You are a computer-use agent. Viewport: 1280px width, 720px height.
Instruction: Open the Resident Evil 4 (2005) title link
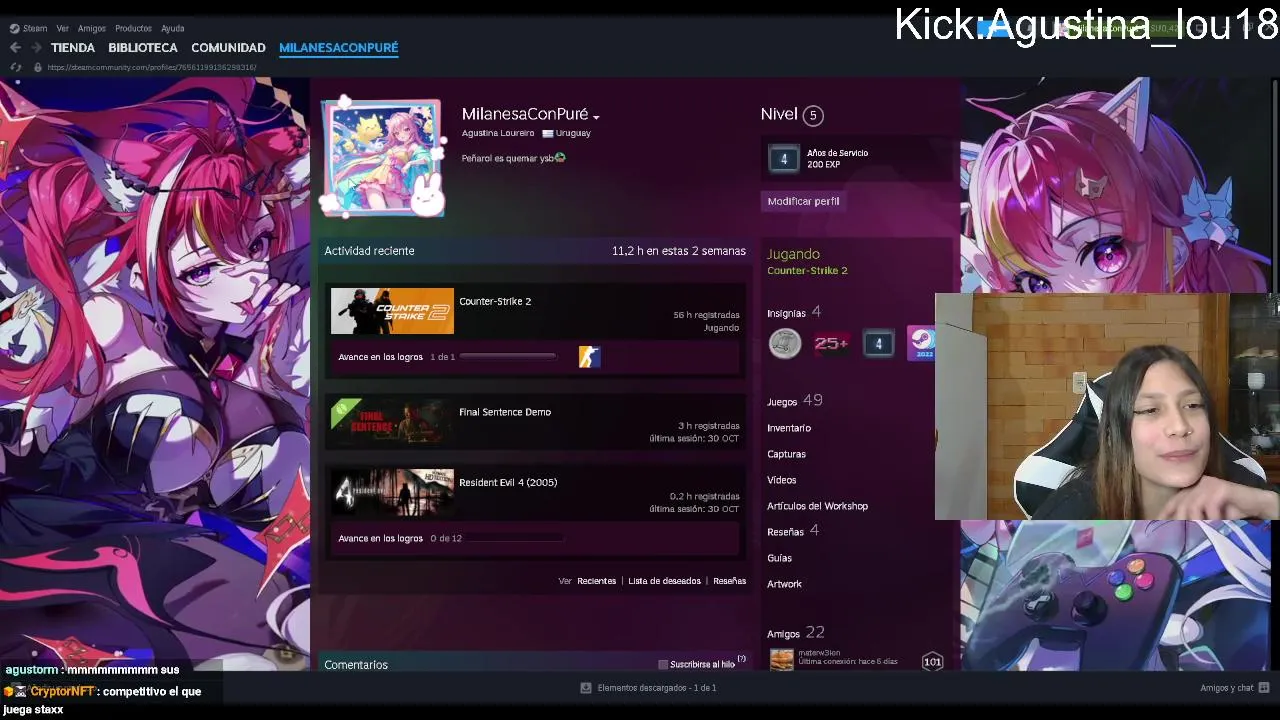tap(508, 482)
